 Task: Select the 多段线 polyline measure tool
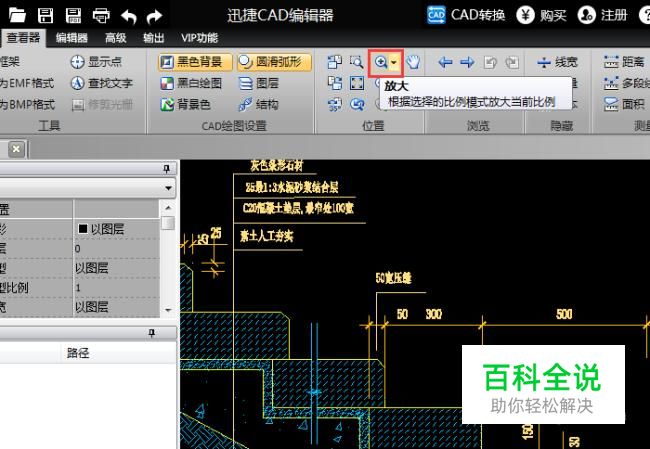click(627, 83)
